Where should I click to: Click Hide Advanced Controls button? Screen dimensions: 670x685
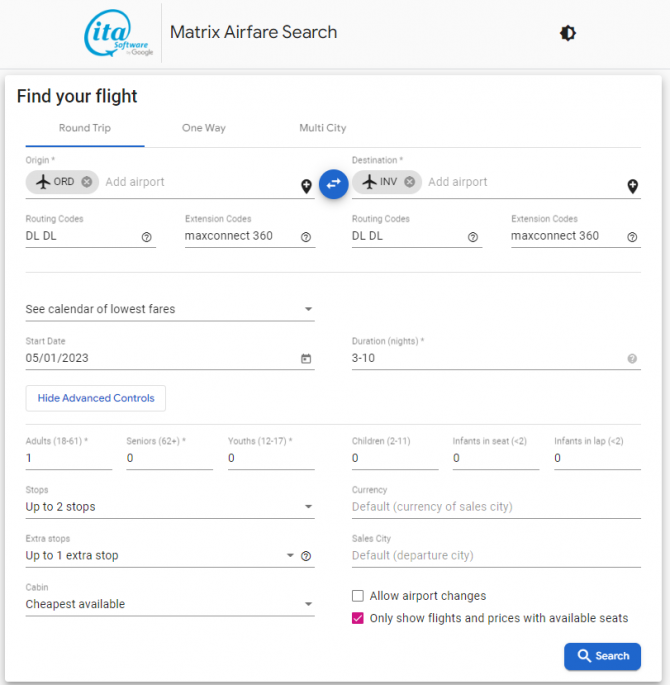coord(96,398)
